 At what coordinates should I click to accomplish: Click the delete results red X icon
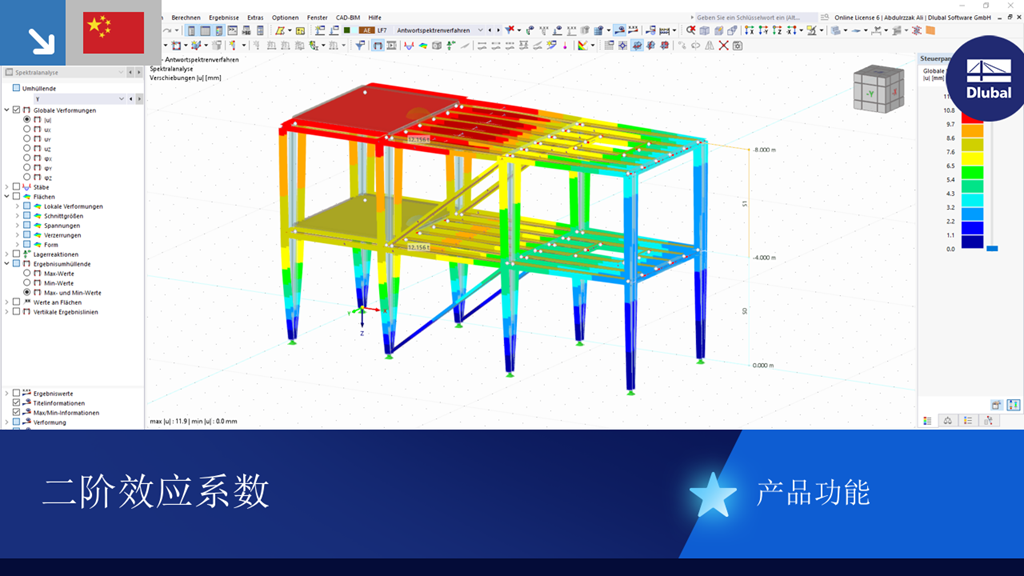(724, 46)
